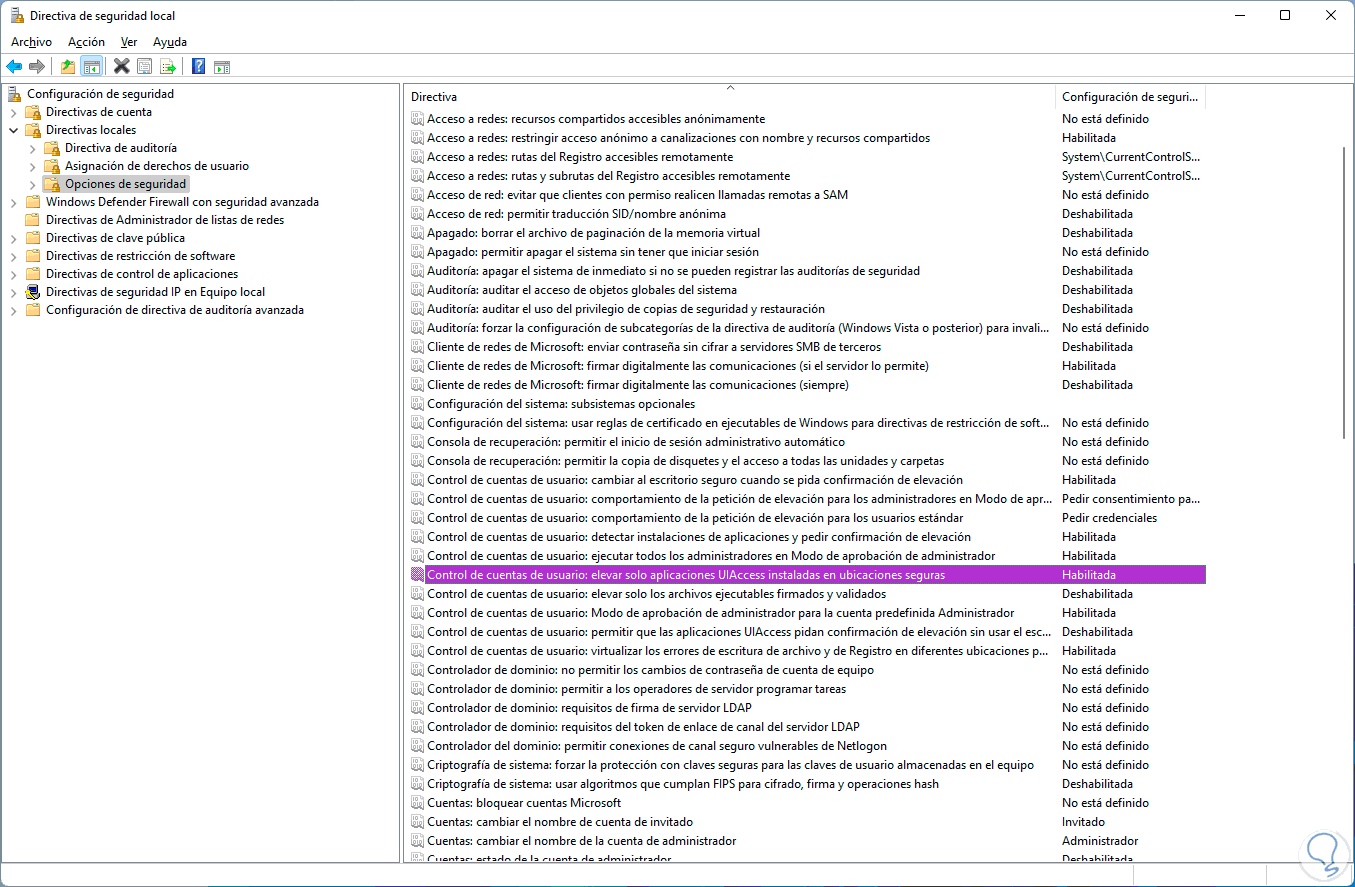Select Asignación de derechos de usuario tree item
Viewport: 1355px width, 887px height.
157,166
